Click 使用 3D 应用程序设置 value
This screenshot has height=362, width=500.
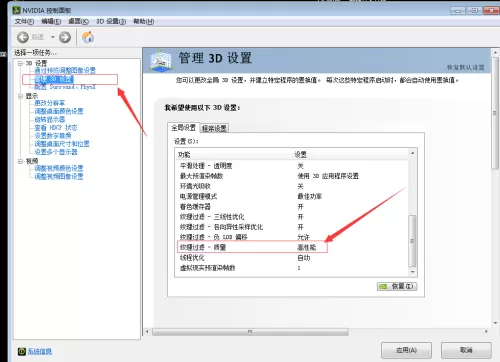[x=328, y=176]
